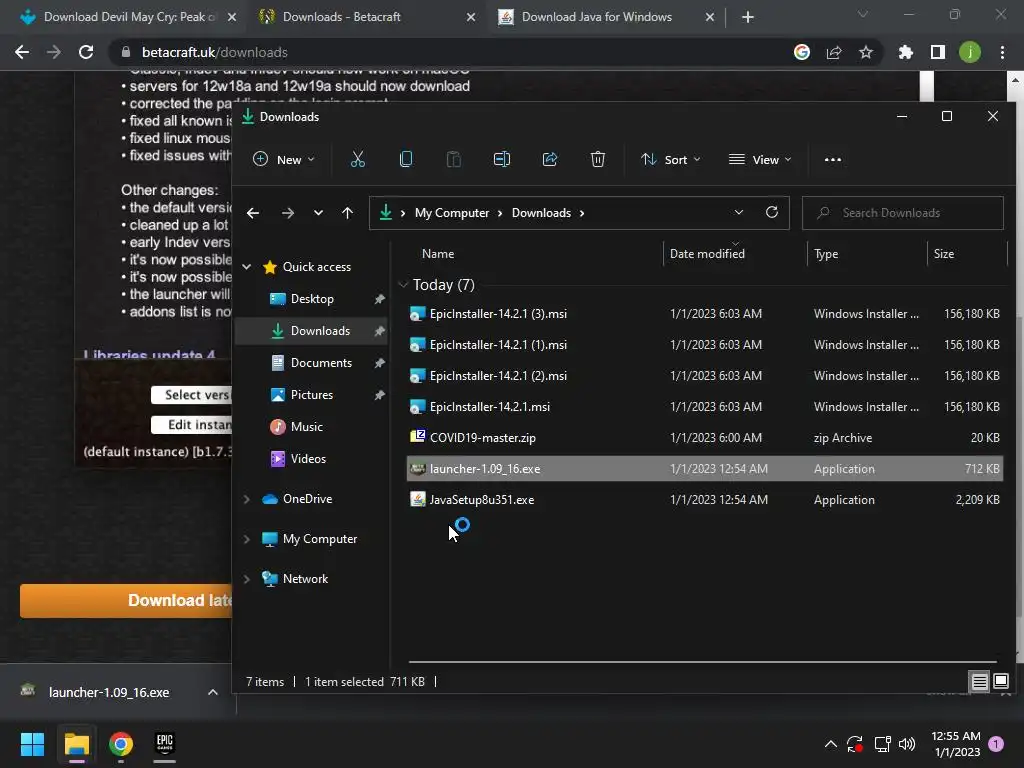Viewport: 1024px width, 768px height.
Task: Click the Cut scissors icon in Explorer toolbar
Action: click(358, 159)
